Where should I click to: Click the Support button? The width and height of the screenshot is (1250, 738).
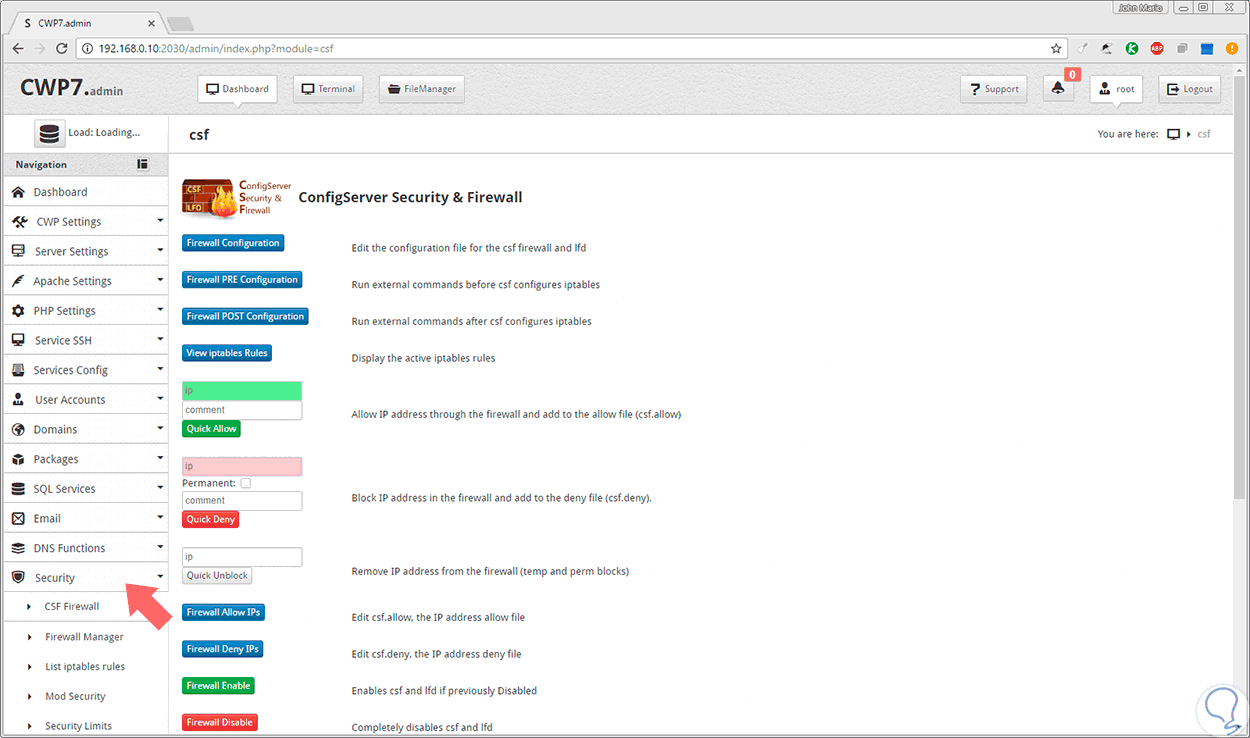[994, 89]
